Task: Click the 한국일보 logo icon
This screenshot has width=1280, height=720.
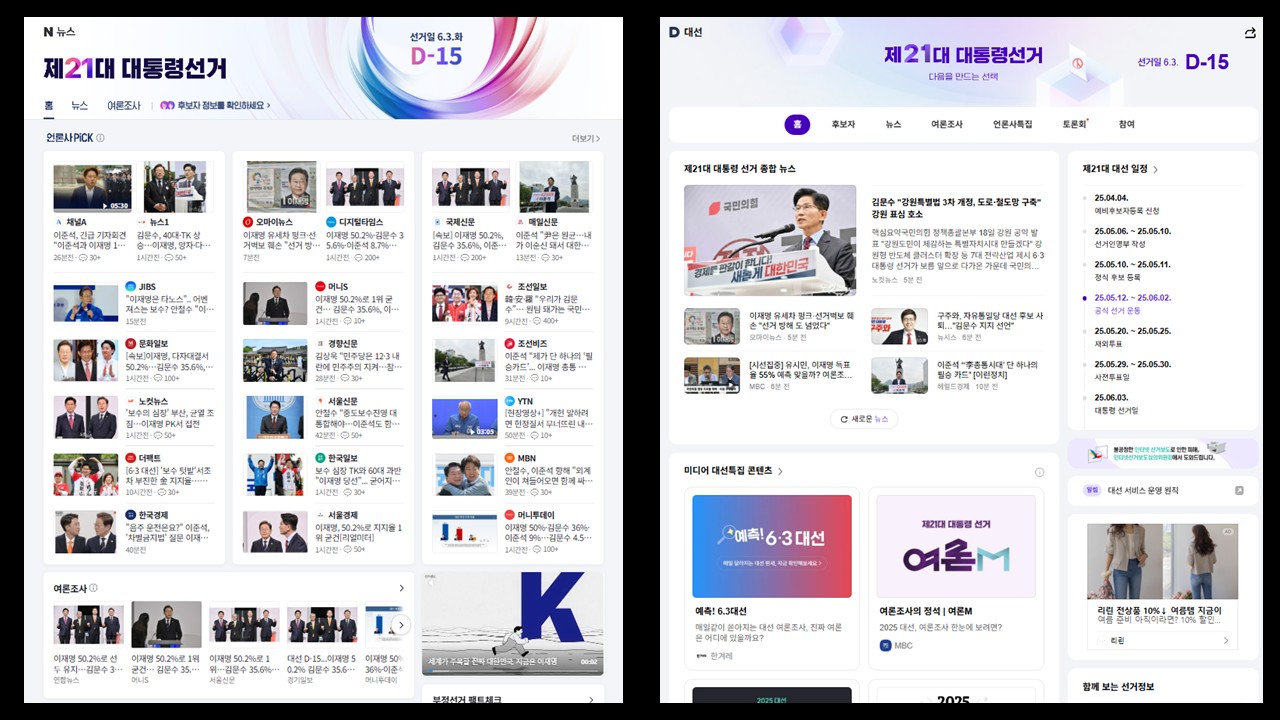Action: pos(320,459)
